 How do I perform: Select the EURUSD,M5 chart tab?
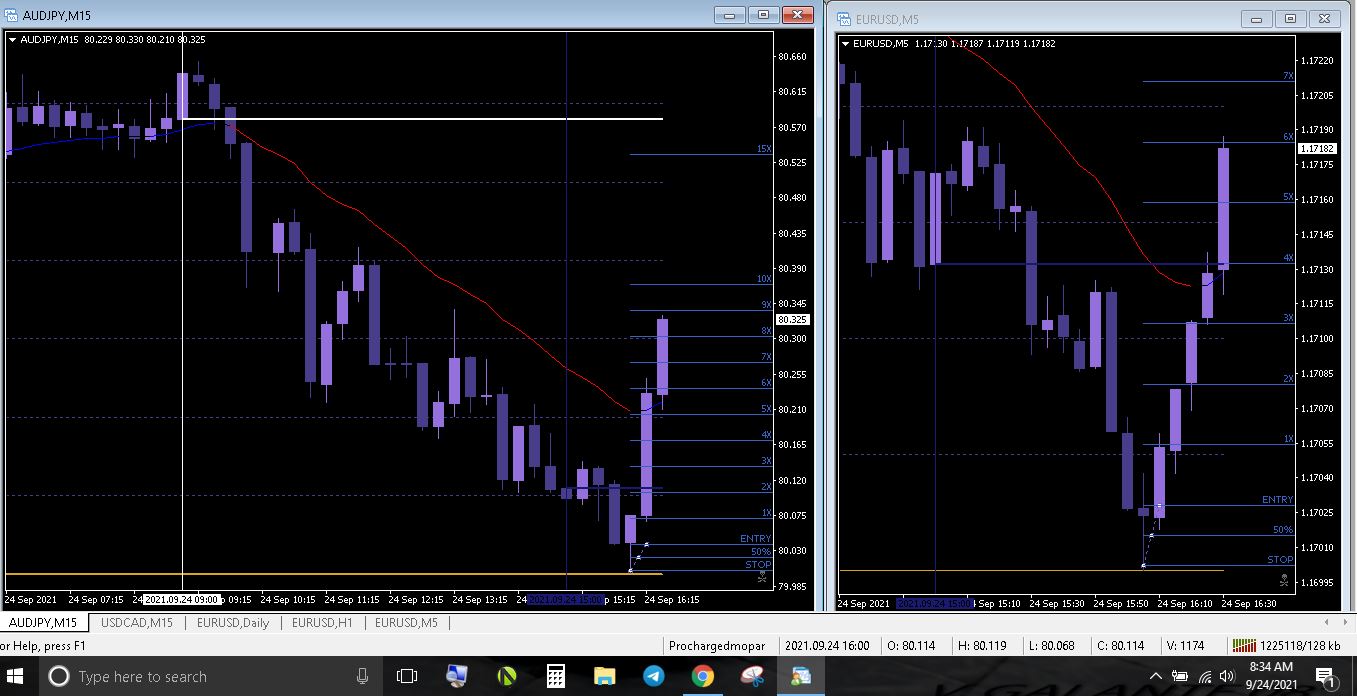[x=406, y=623]
